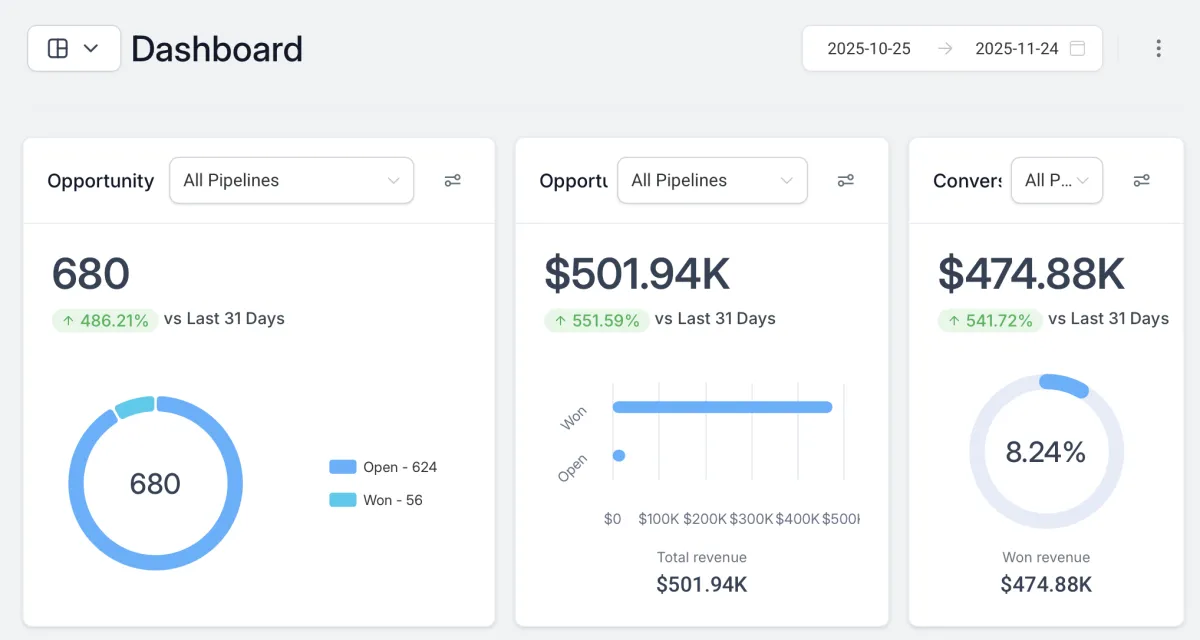
Task: Click the calendar icon in date range
Action: click(x=1077, y=48)
